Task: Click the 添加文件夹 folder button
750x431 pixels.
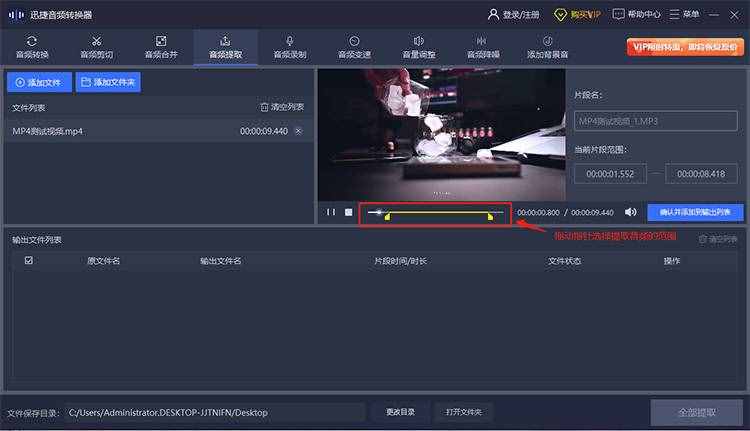Action: (108, 82)
